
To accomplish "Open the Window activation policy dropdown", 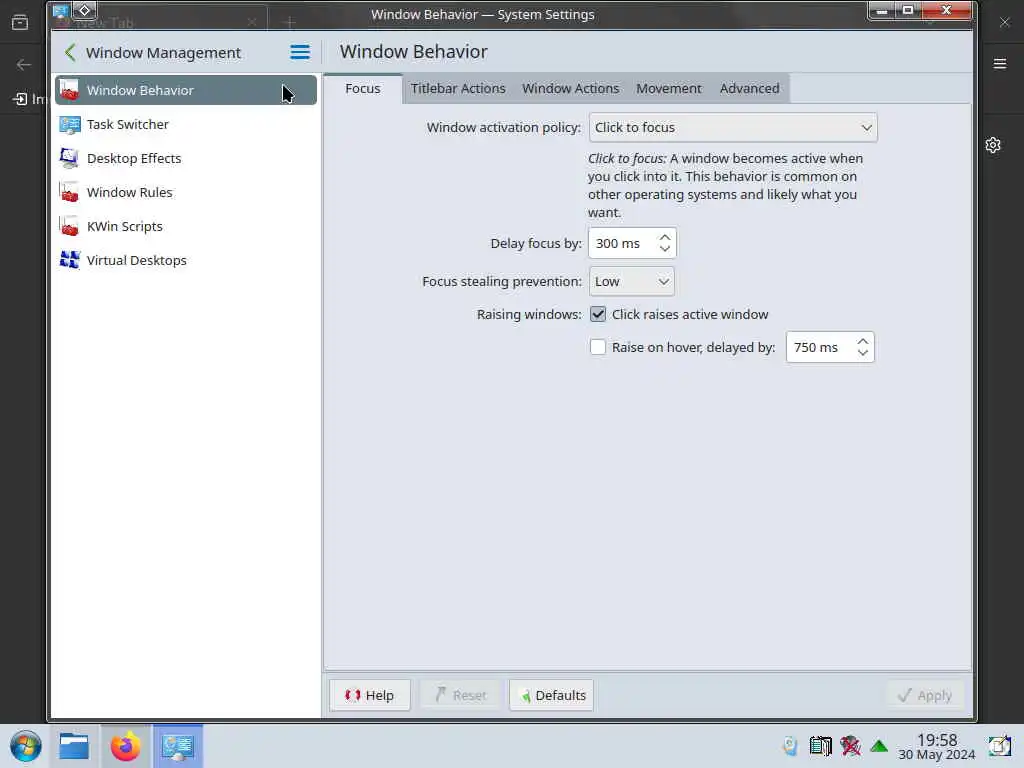I will (x=733, y=127).
